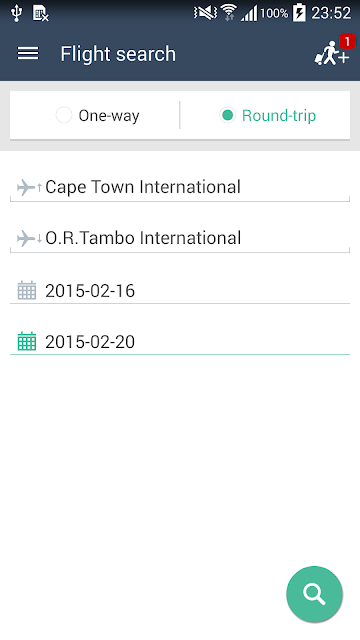Image resolution: width=360 pixels, height=640 pixels.
Task: Select the Round-trip radio button
Action: pyautogui.click(x=227, y=115)
